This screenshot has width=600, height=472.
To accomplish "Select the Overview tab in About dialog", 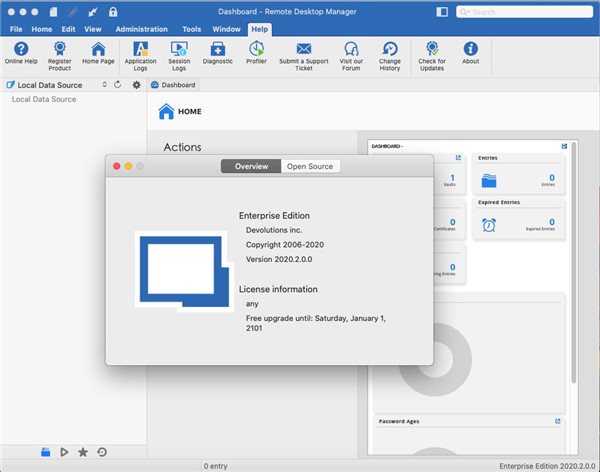I will tap(251, 166).
